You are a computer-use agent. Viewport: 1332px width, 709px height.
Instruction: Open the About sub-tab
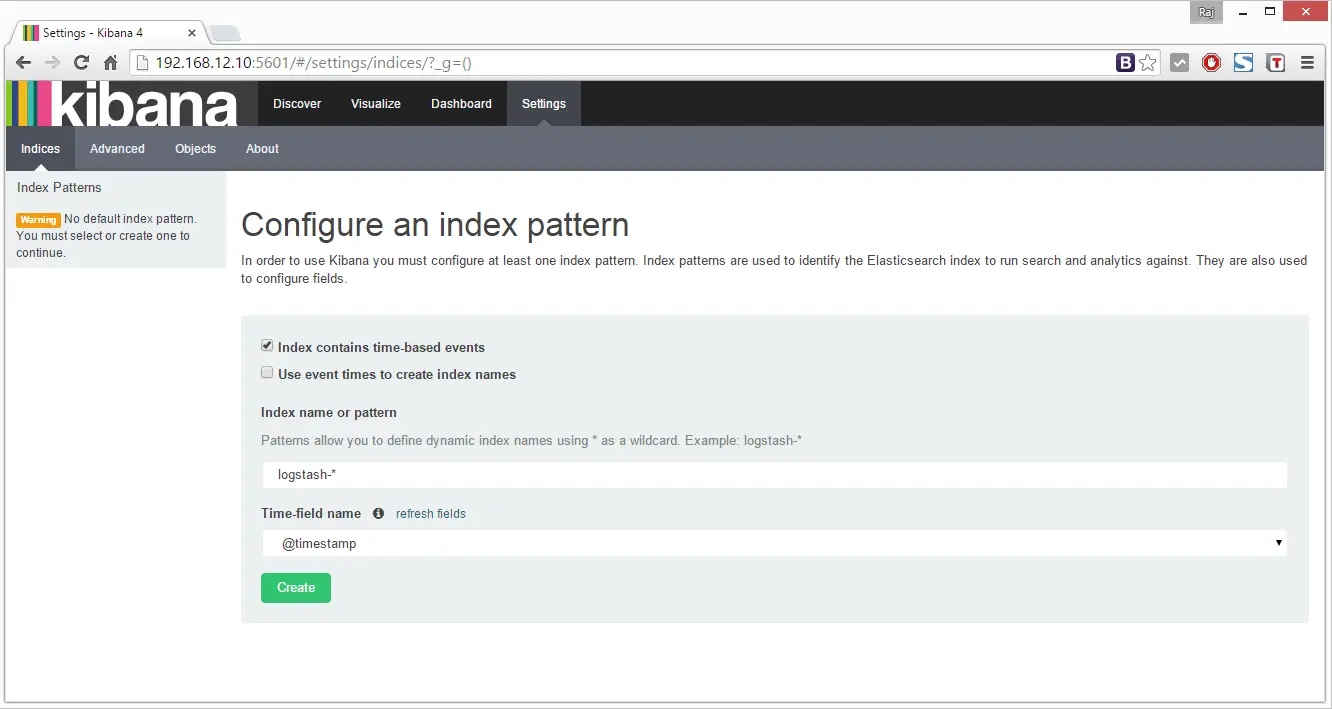point(262,149)
